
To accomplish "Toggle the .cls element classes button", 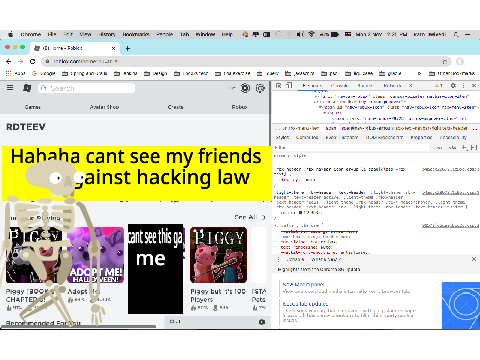I will point(452,147).
